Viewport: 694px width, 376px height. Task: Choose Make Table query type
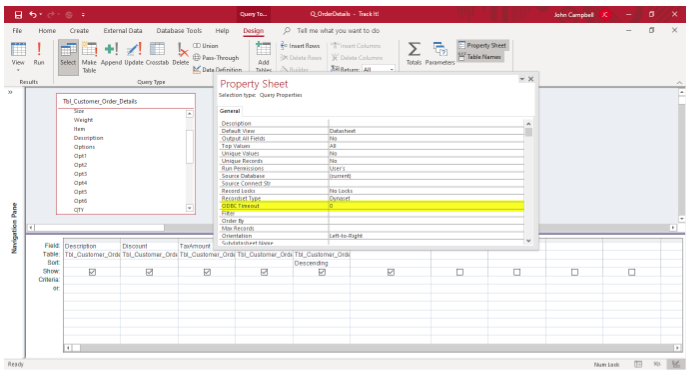[x=89, y=58]
